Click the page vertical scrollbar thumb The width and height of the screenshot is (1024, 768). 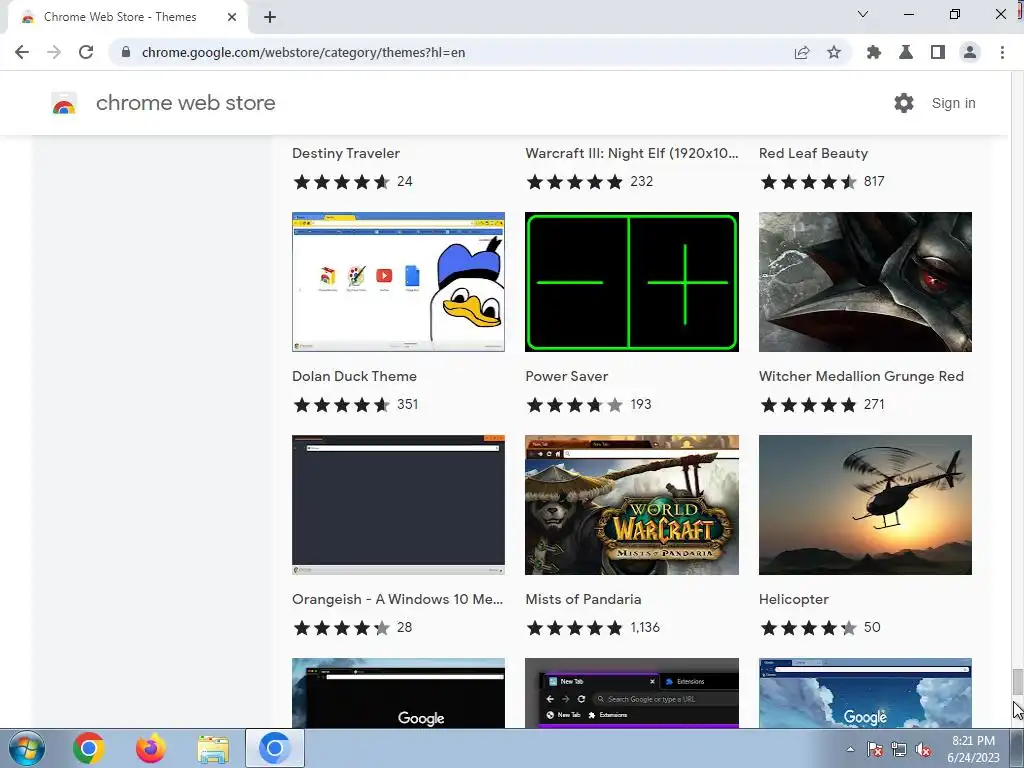coord(1017,682)
